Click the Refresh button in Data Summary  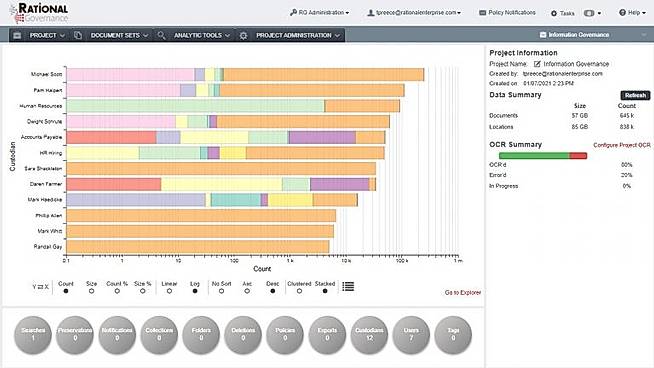point(635,95)
